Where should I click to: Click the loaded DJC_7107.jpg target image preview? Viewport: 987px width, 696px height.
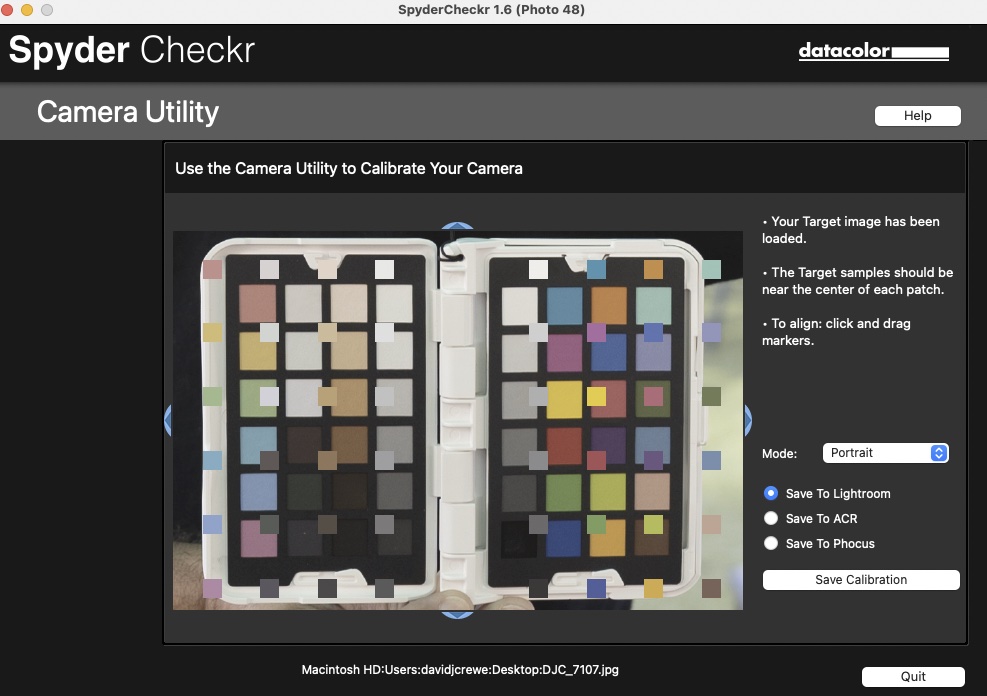point(457,421)
